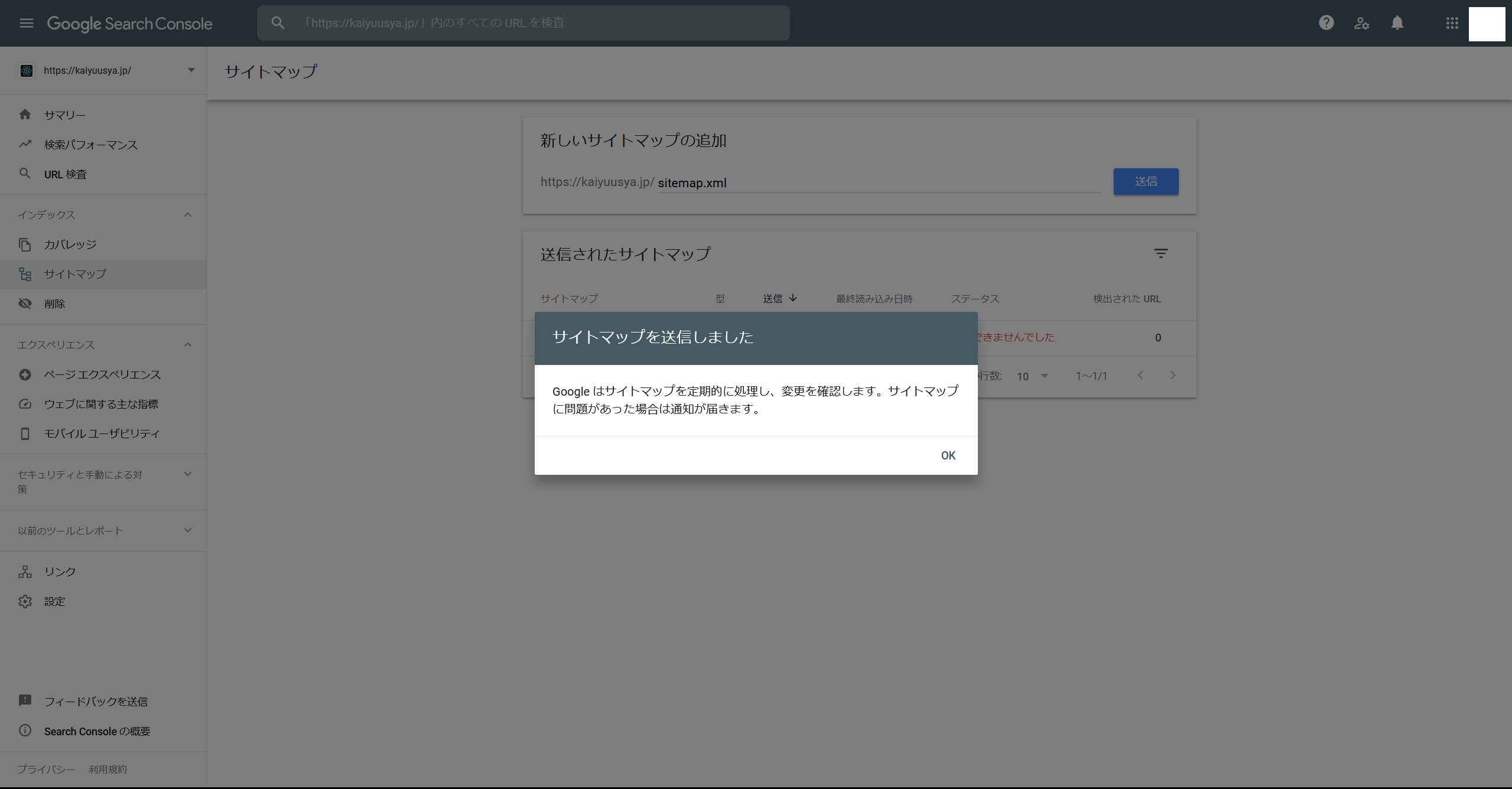Click the 最終読み込み日時 column header
Image resolution: width=1512 pixels, height=789 pixels.
pyautogui.click(x=874, y=299)
